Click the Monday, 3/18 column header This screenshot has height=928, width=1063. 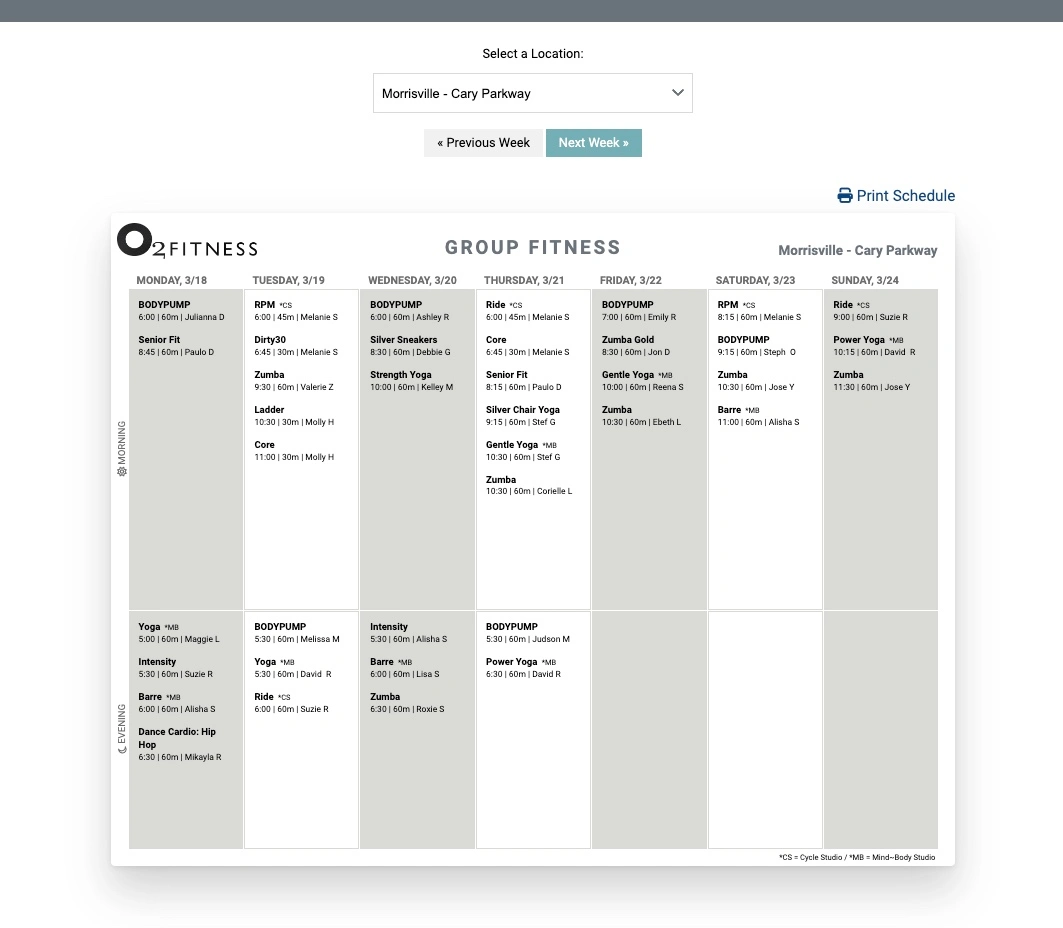172,281
